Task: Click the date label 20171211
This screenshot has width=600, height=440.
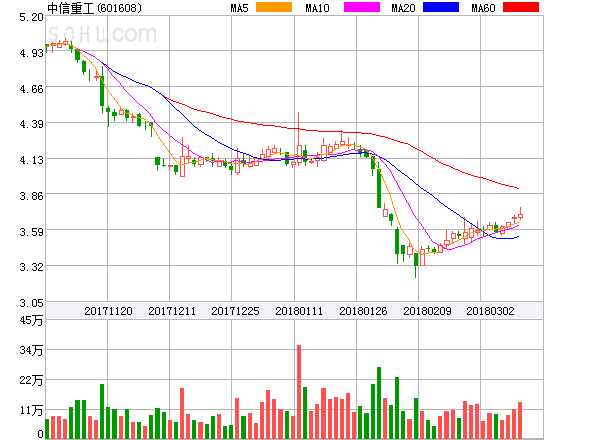Action: (x=172, y=311)
